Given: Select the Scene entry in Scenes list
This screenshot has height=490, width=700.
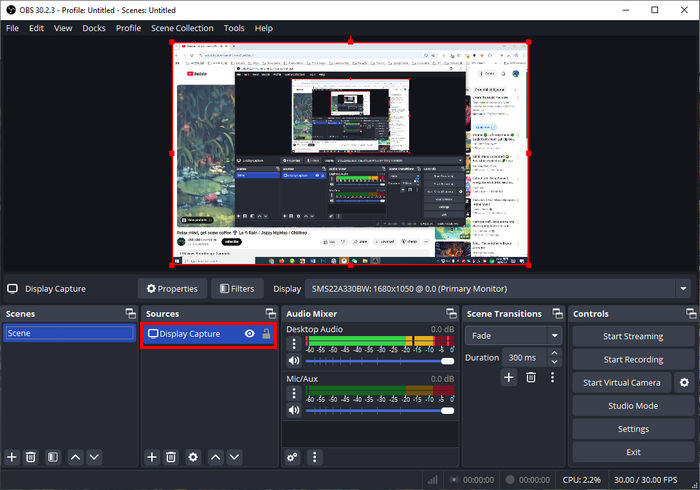Looking at the screenshot, I should (x=69, y=333).
